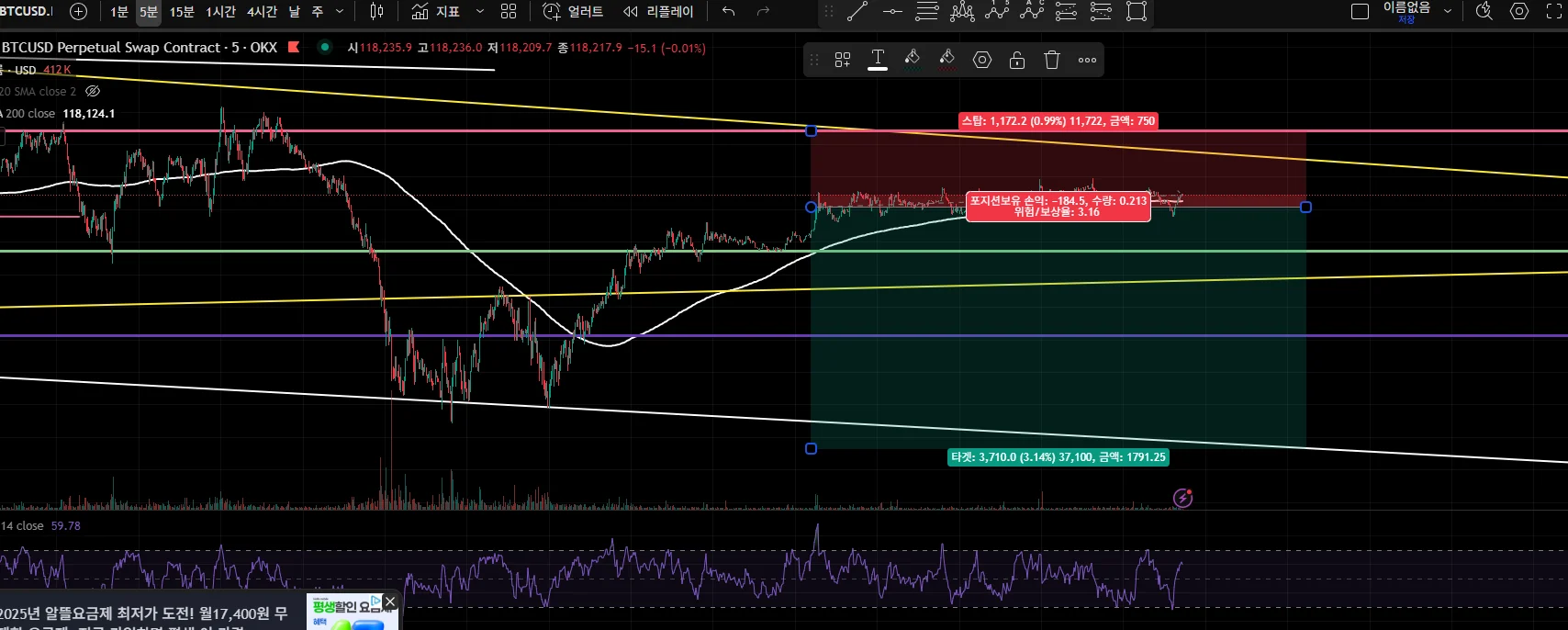Change text color with T icon
Image resolution: width=1568 pixels, height=630 pixels.
pyautogui.click(x=878, y=60)
